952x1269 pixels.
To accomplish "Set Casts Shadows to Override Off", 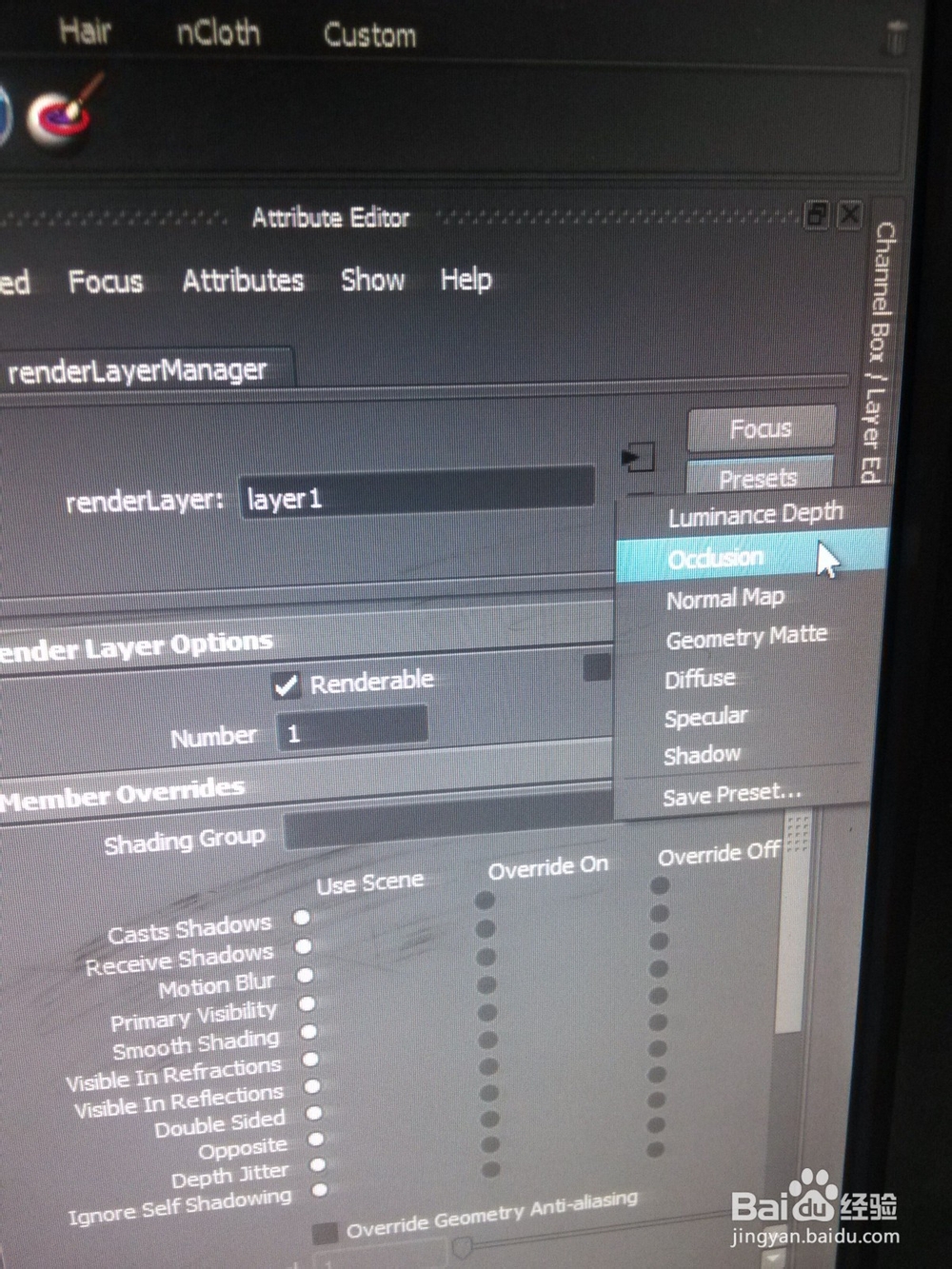I will 660,886.
